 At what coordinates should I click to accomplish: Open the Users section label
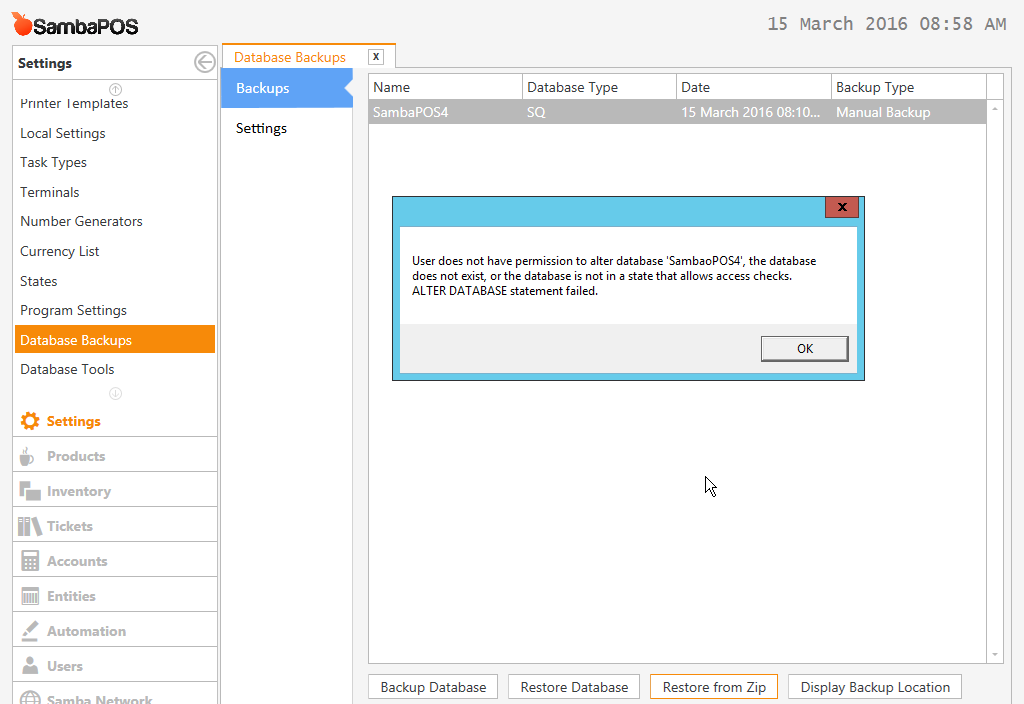pos(65,666)
